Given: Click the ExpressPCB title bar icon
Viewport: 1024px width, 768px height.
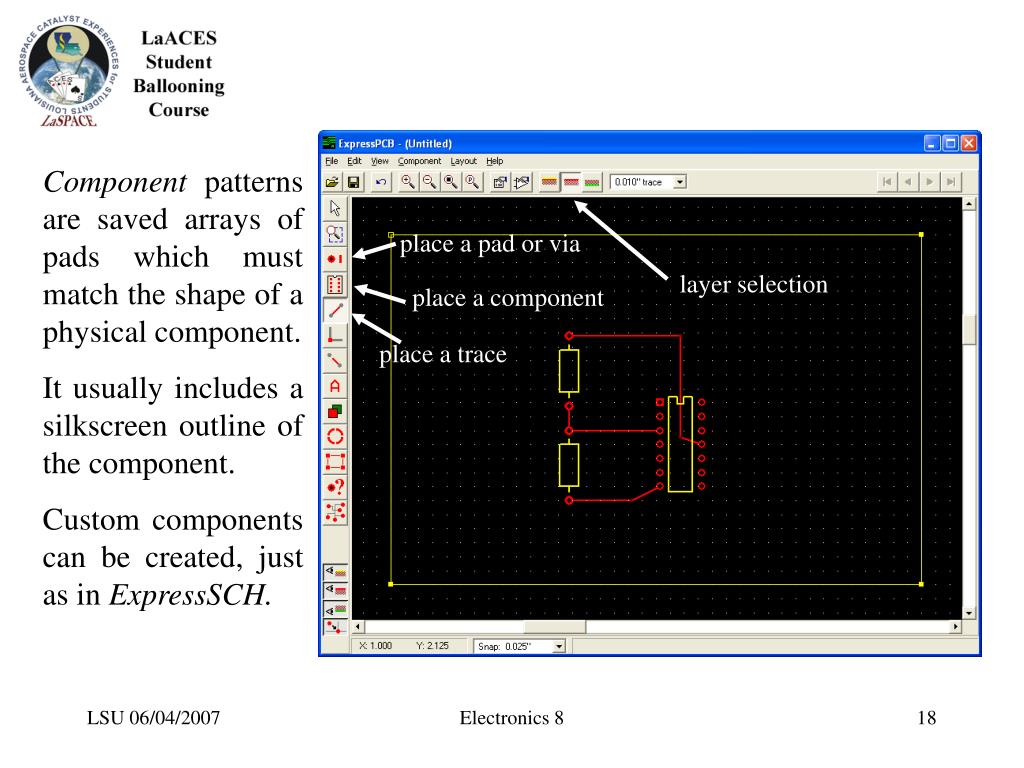Looking at the screenshot, I should click(329, 143).
